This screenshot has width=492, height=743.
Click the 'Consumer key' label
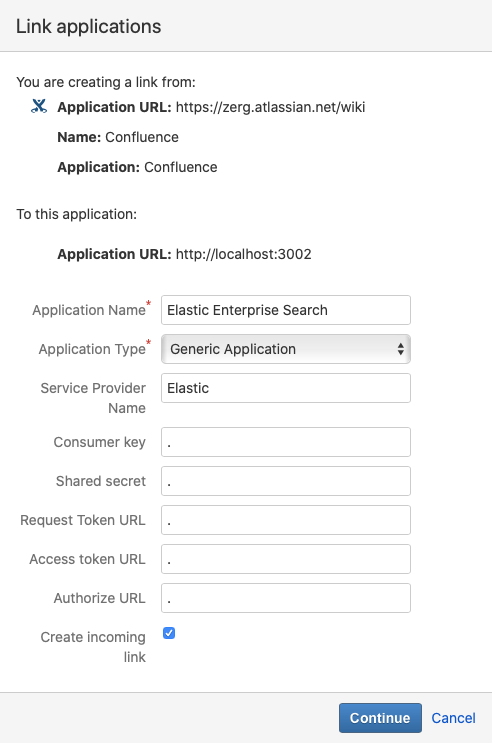tap(100, 442)
